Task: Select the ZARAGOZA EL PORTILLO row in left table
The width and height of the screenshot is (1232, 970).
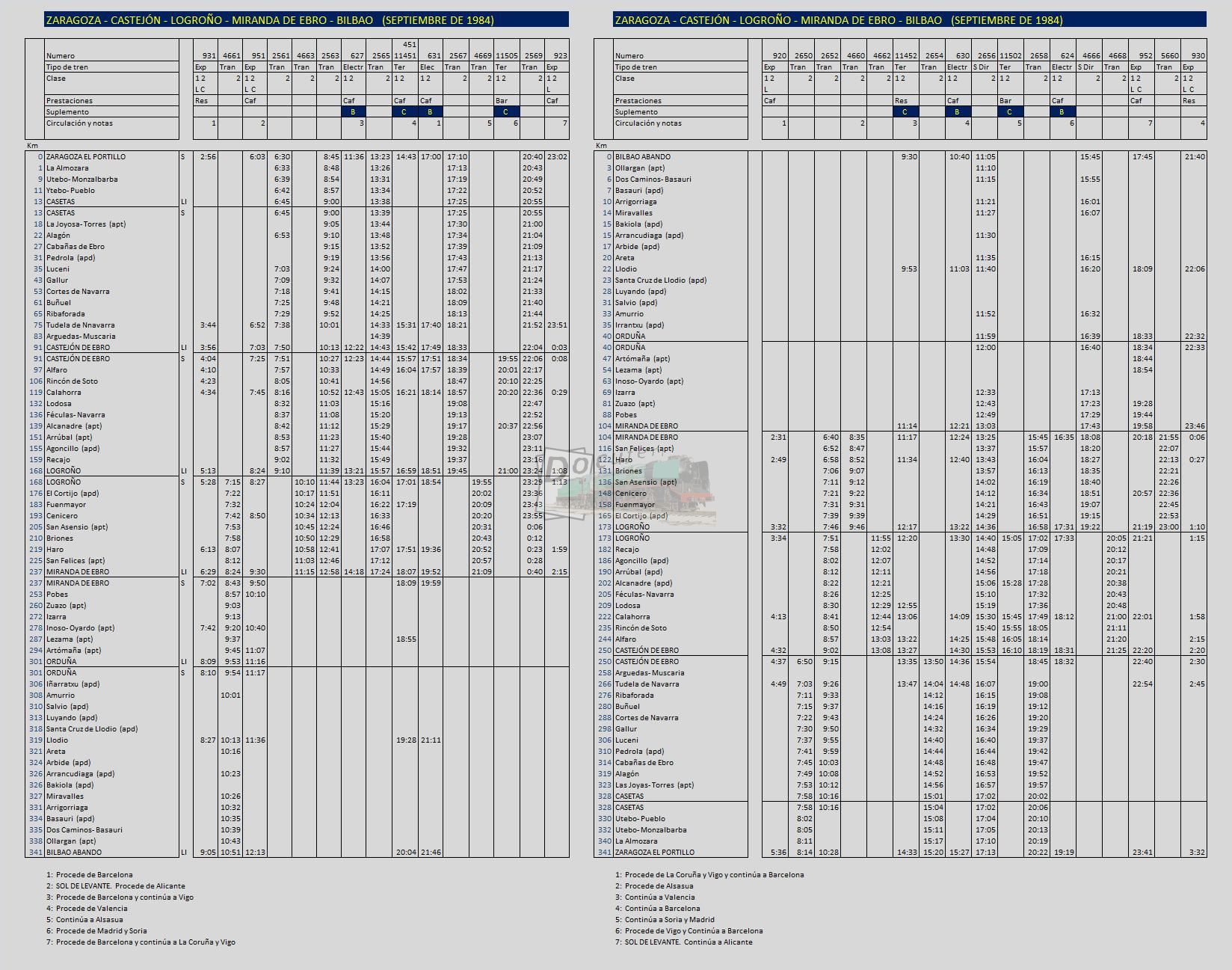Action: pos(297,157)
